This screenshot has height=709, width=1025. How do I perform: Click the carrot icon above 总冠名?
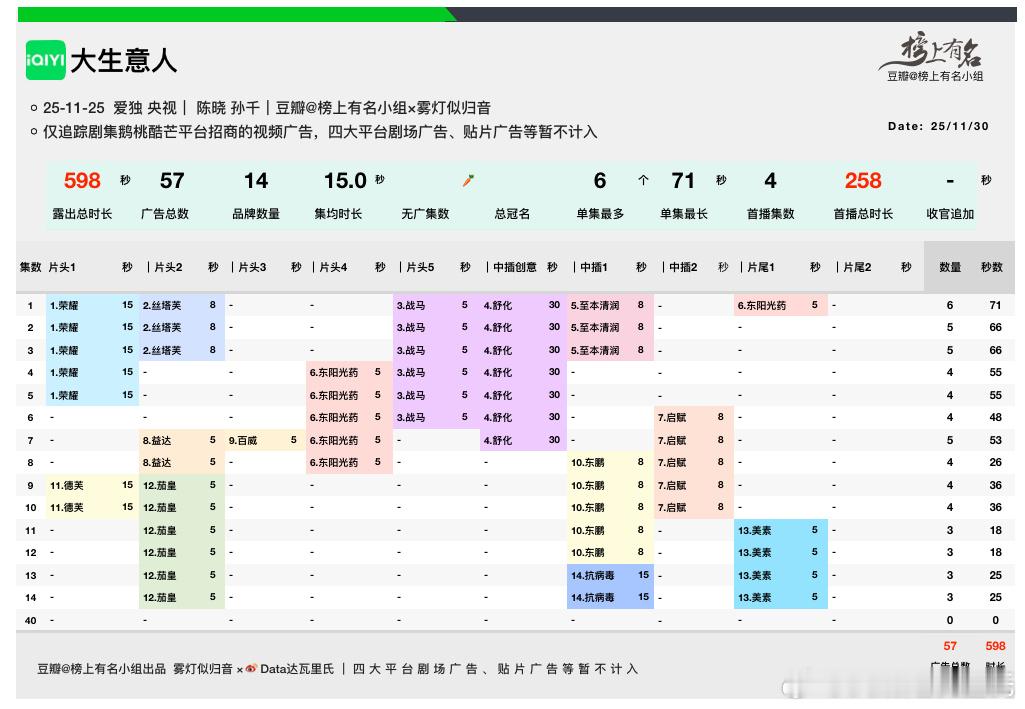468,180
